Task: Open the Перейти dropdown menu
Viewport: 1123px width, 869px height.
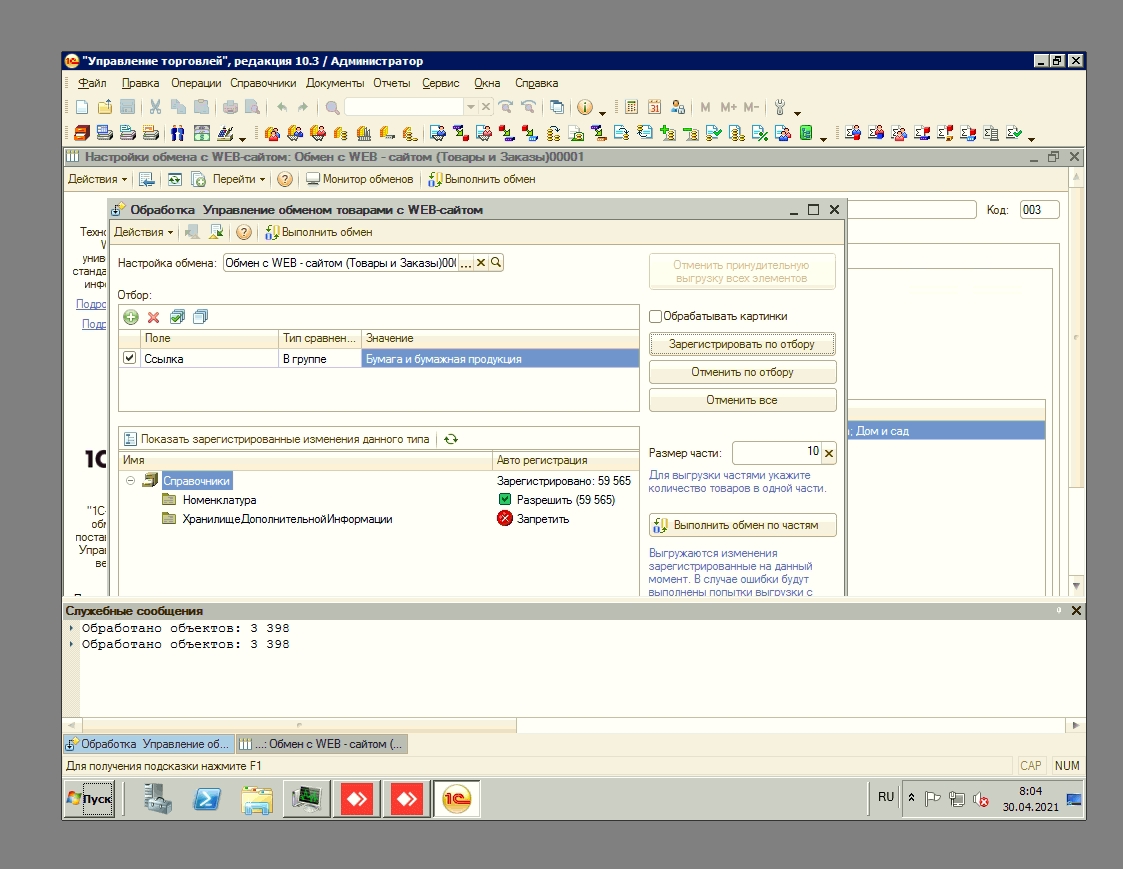Action: click(238, 179)
